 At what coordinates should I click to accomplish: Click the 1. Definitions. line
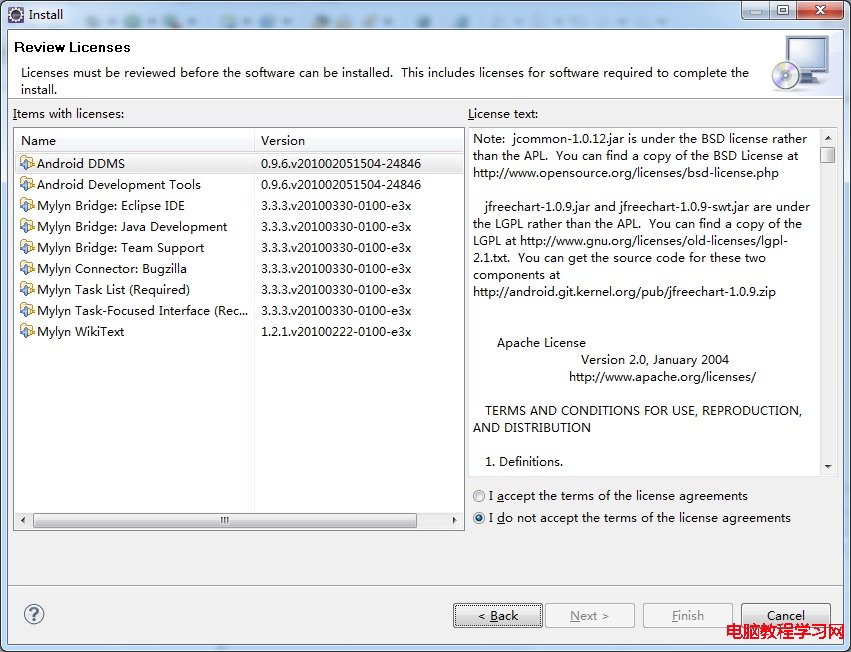pos(524,461)
